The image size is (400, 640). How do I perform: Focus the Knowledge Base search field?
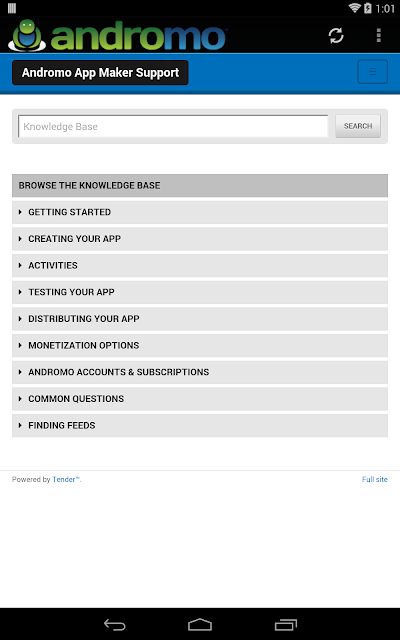173,127
